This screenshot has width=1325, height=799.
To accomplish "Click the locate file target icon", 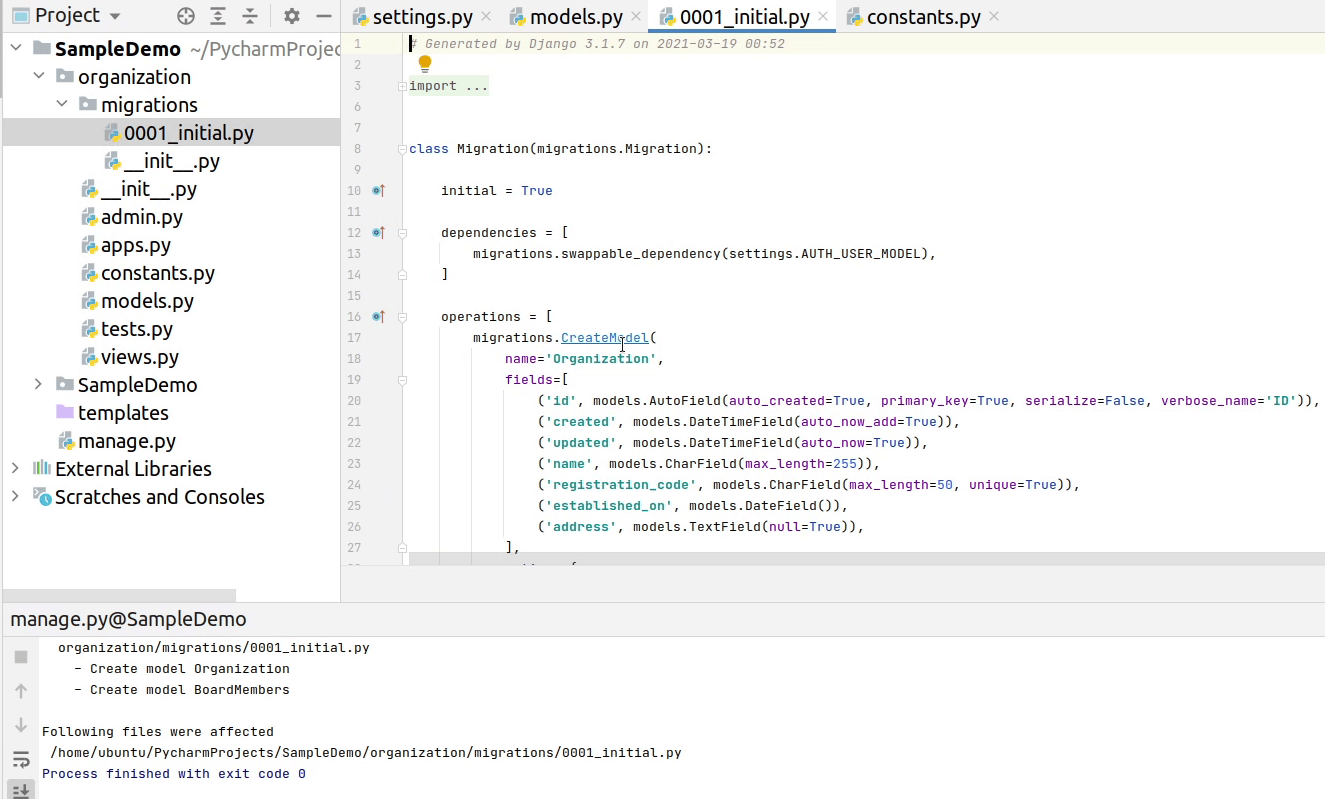I will tap(185, 16).
